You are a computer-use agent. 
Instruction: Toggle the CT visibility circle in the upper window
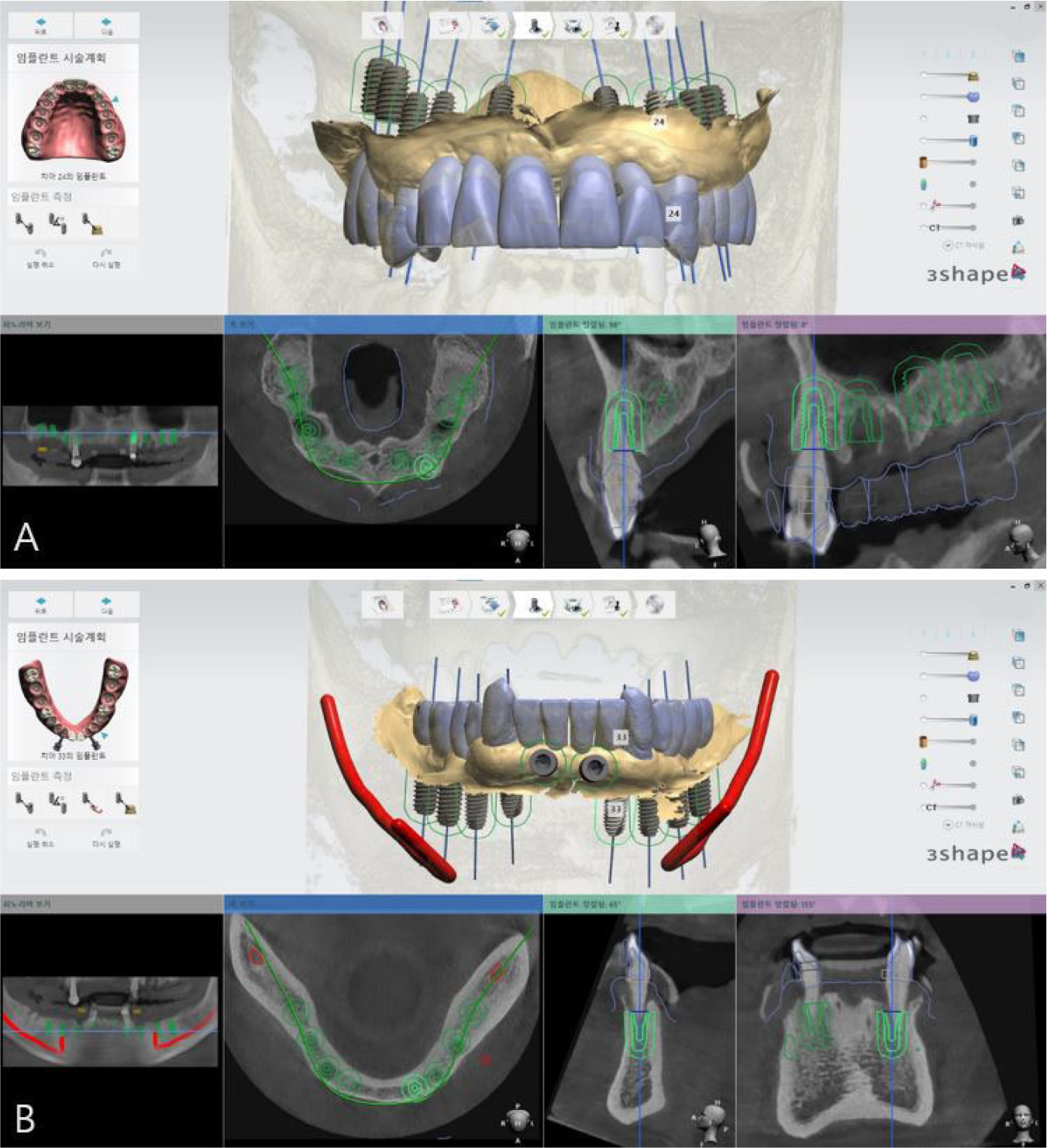coord(924,228)
